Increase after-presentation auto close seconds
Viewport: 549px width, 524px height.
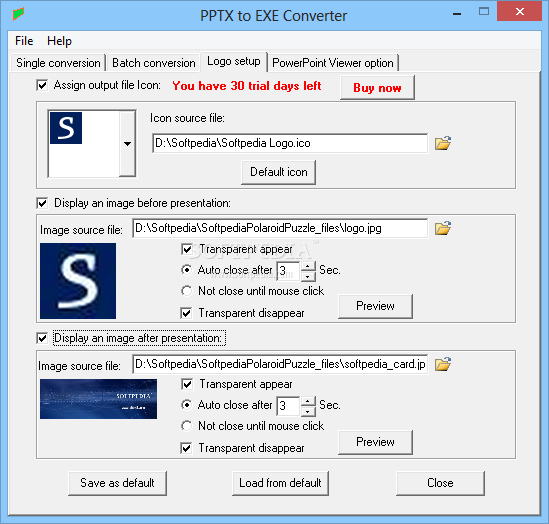[308, 401]
